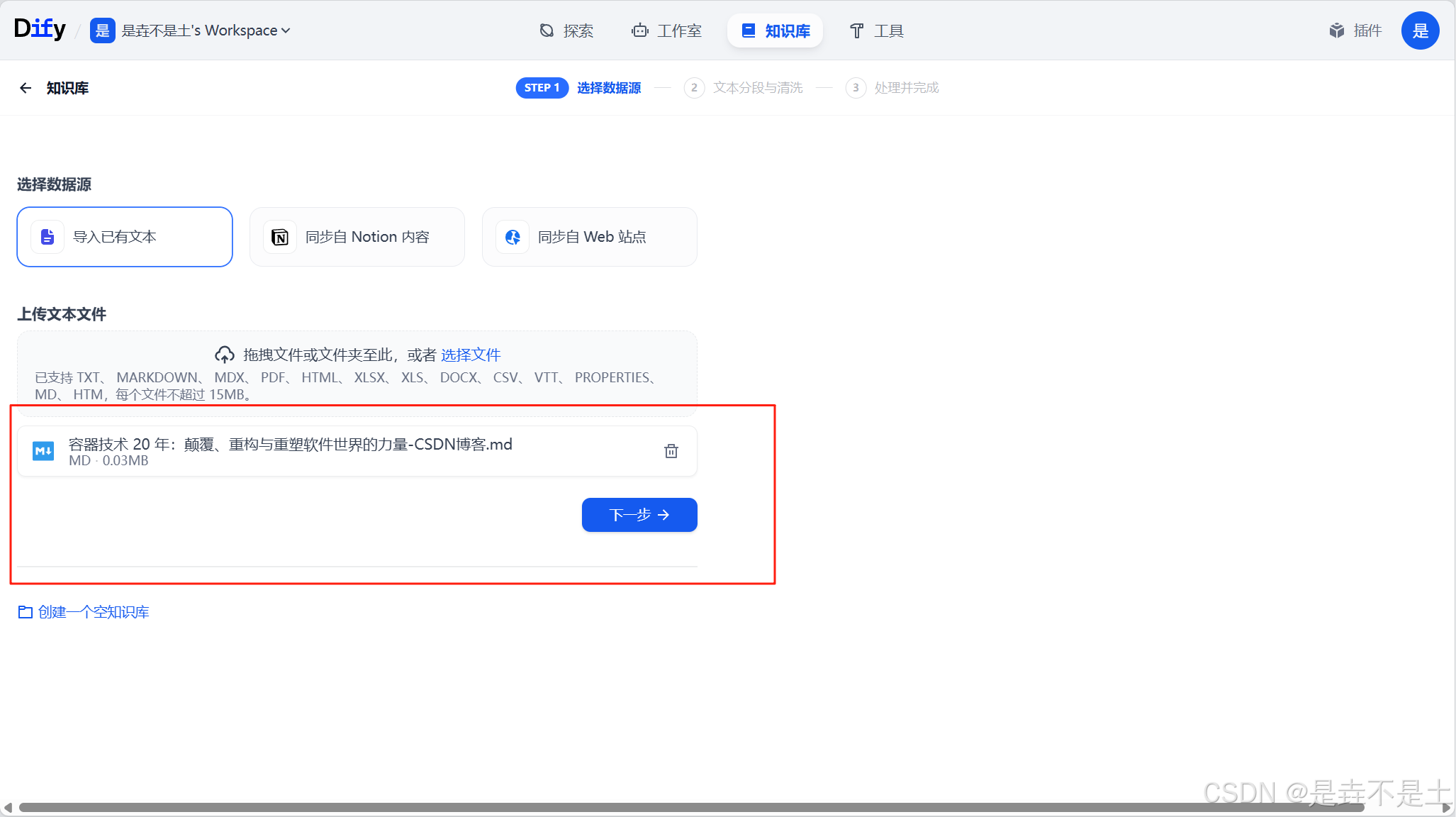
Task: Click the horizontal scrollbar at bottom
Action: click(691, 807)
